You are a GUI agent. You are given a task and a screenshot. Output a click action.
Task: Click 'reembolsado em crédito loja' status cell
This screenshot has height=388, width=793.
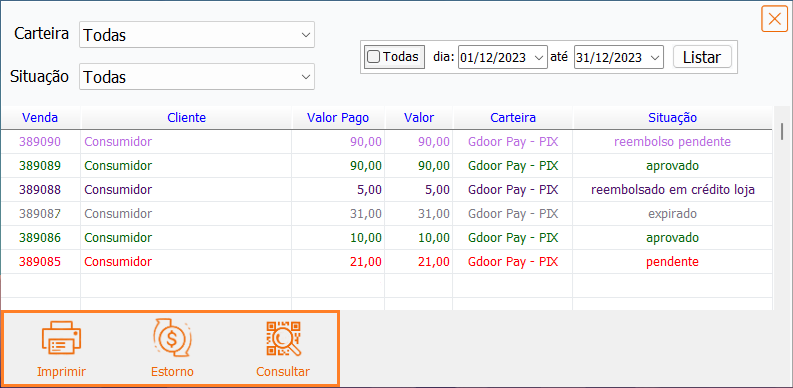(x=672, y=190)
